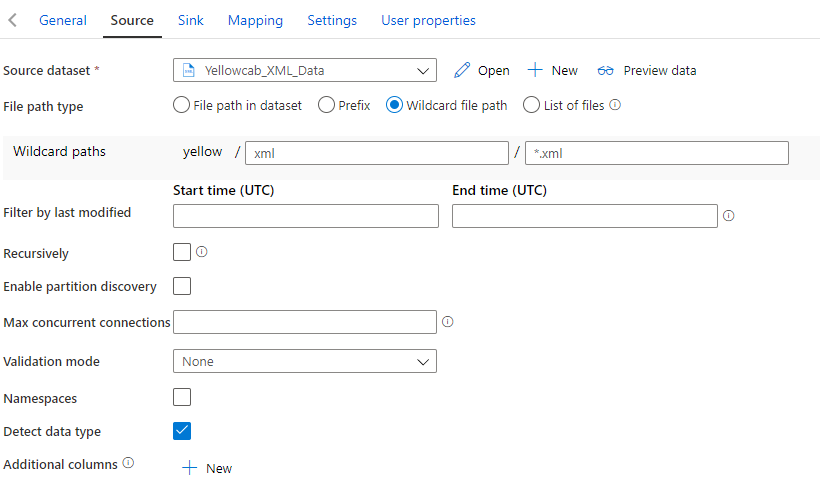Click info icon beside Recursively checkbox

[201, 252]
